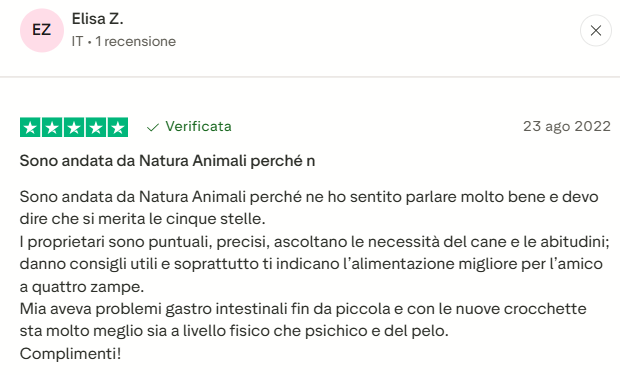Viewport: 620px width, 375px height.
Task: Click the second green rating star
Action: tap(52, 127)
